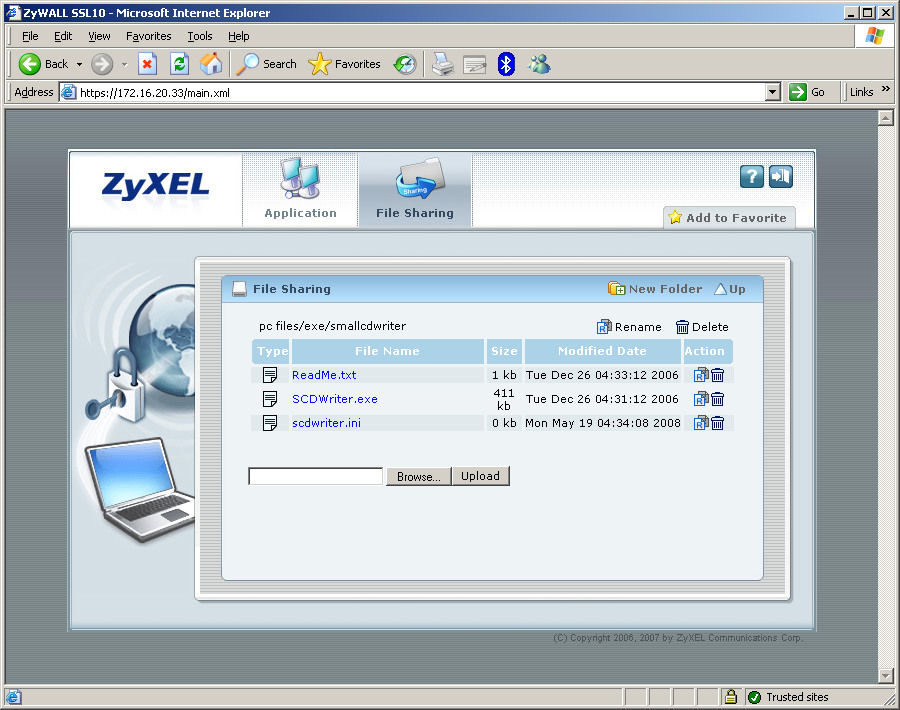Click the file type icon for SCDWriter.exe

[270, 399]
